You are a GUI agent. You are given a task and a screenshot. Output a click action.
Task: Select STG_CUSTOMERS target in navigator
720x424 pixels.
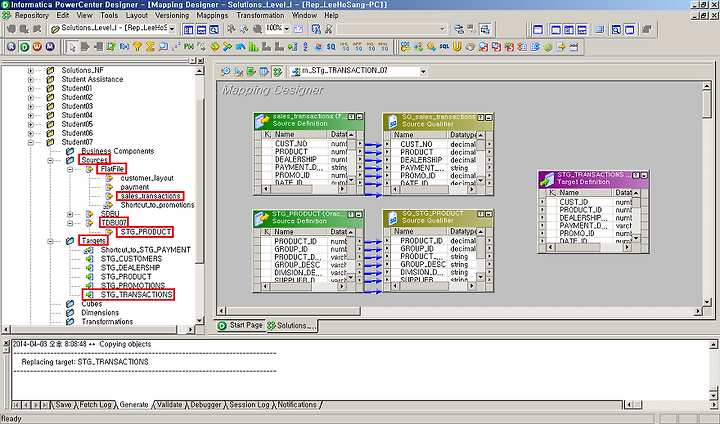(x=131, y=259)
